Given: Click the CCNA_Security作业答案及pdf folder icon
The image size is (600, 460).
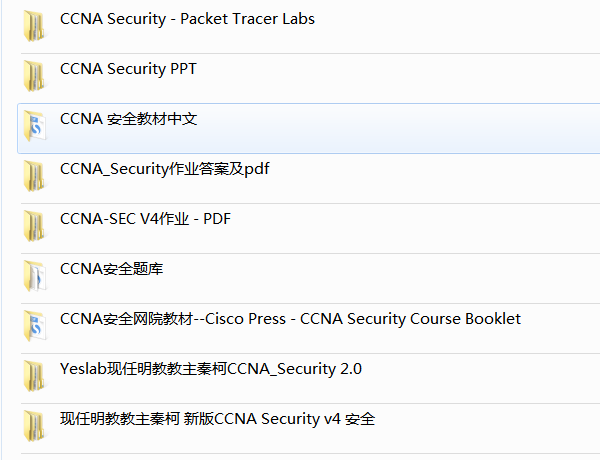Looking at the screenshot, I should pos(34,176).
